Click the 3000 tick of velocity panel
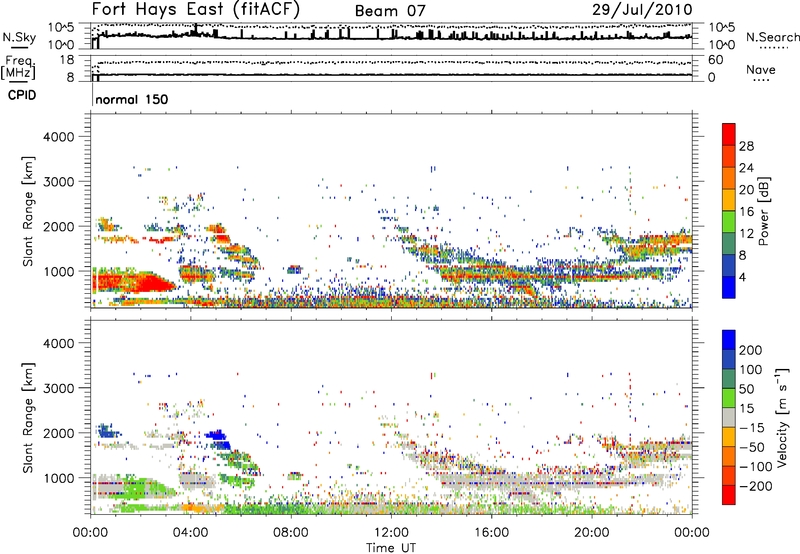Viewport: 800px width, 554px height. point(59,388)
